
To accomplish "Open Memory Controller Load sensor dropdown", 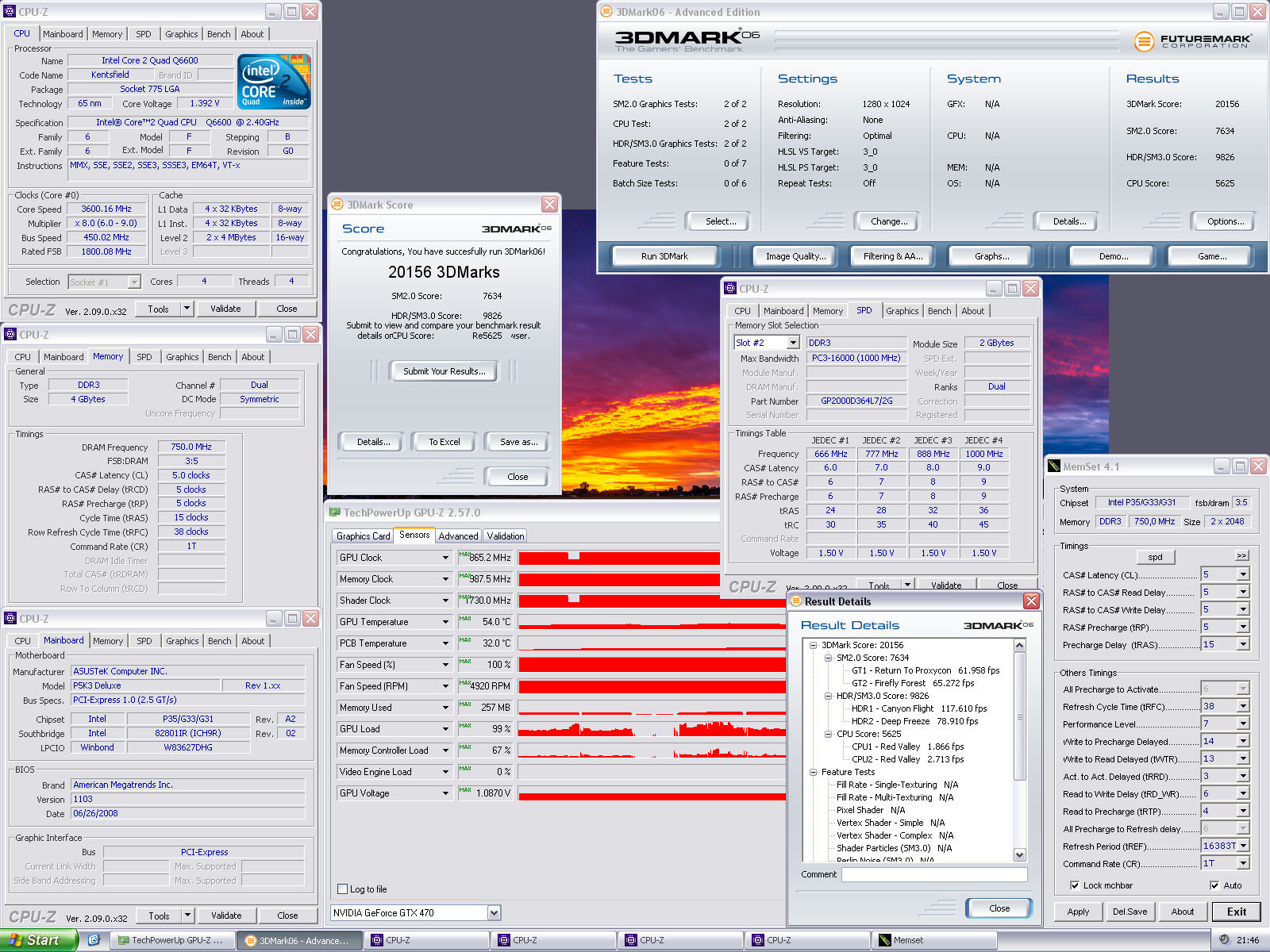I will pos(445,750).
